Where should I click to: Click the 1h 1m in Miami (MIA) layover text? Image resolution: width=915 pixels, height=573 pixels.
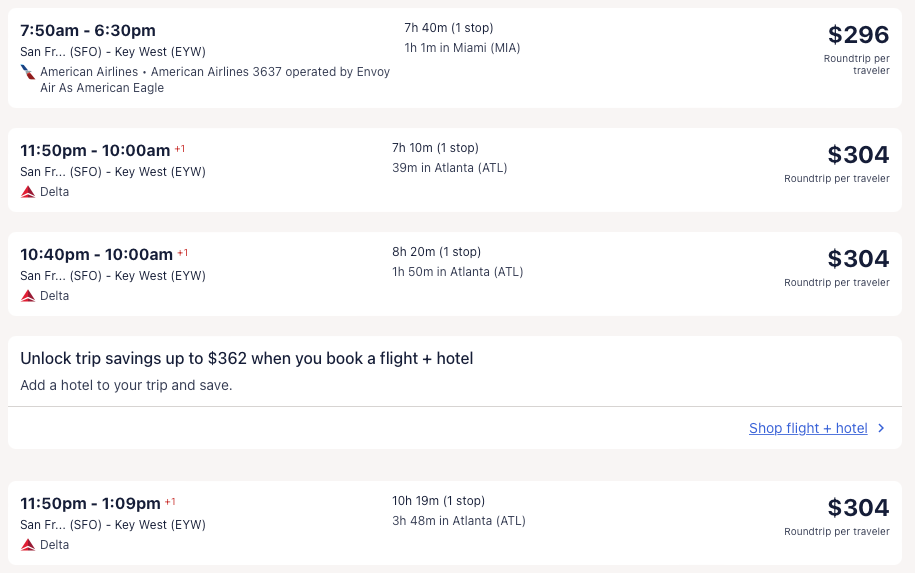[x=462, y=48]
